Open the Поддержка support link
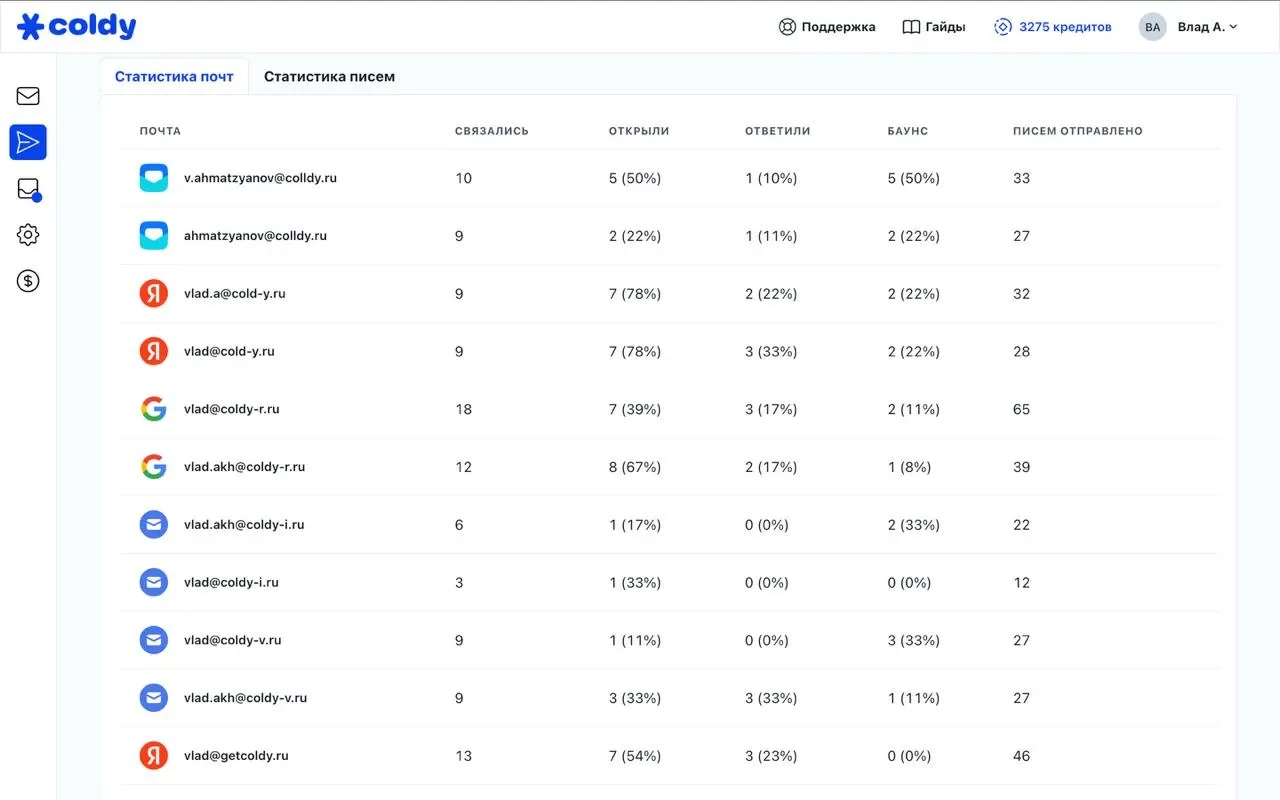The height and width of the screenshot is (800, 1280). 827,27
